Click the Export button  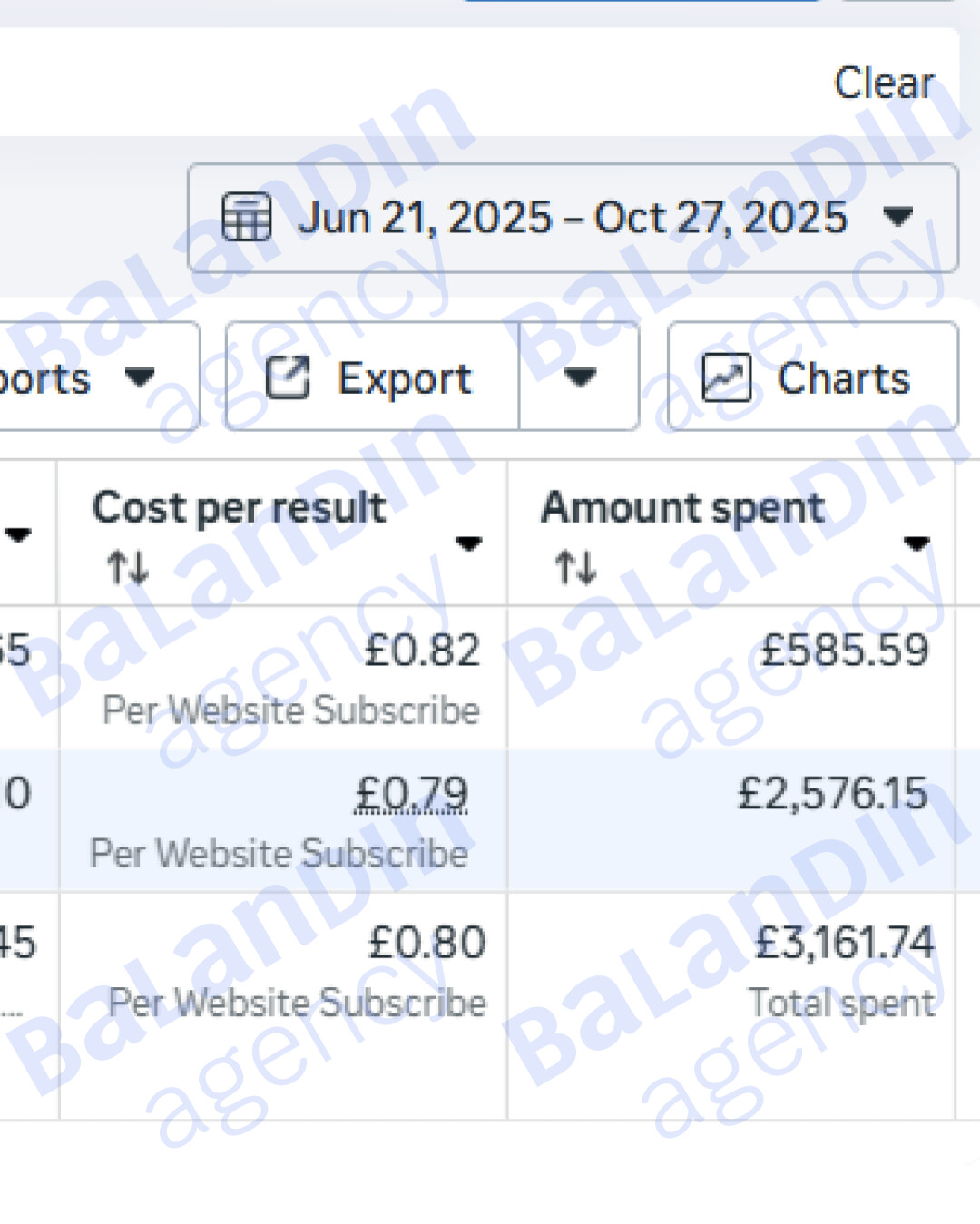click(372, 377)
